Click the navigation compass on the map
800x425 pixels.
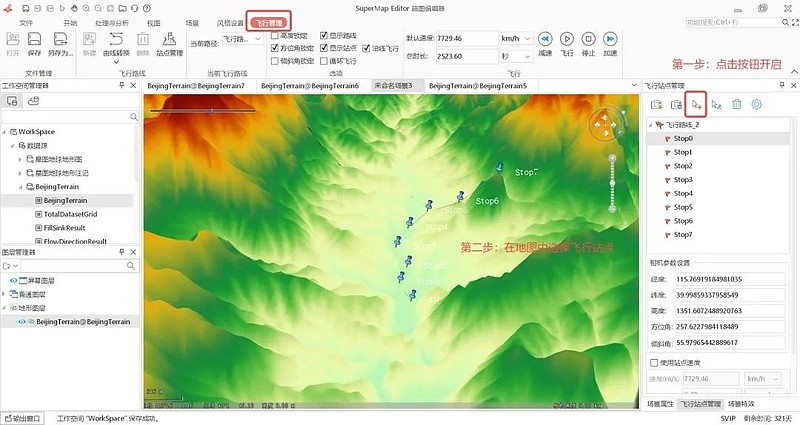tap(605, 125)
